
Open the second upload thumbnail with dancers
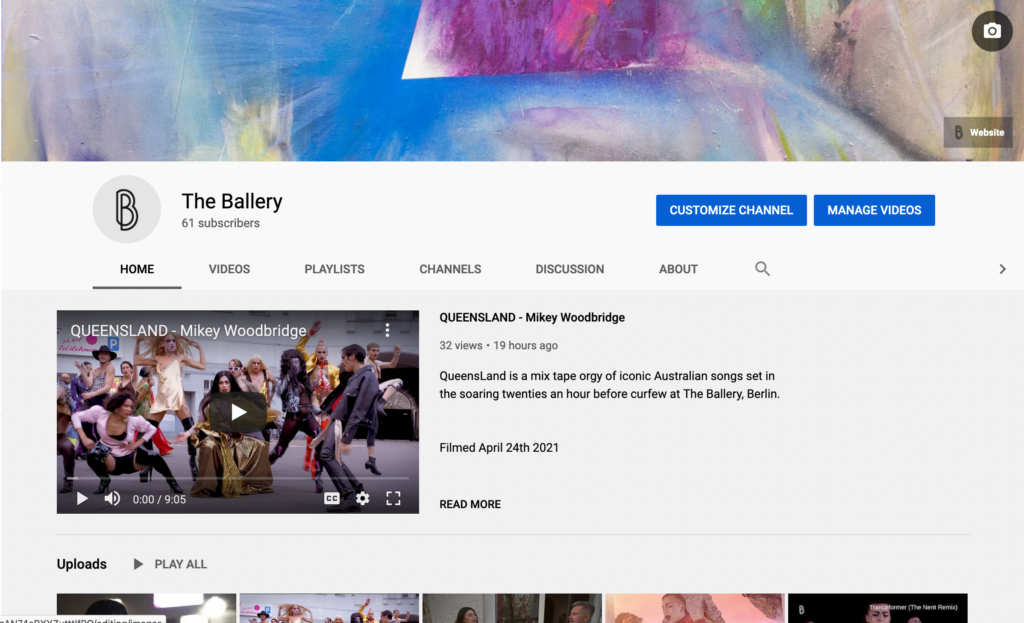329,608
